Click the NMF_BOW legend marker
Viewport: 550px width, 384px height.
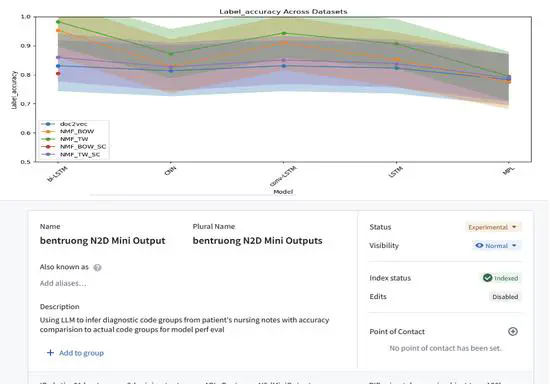[48, 132]
